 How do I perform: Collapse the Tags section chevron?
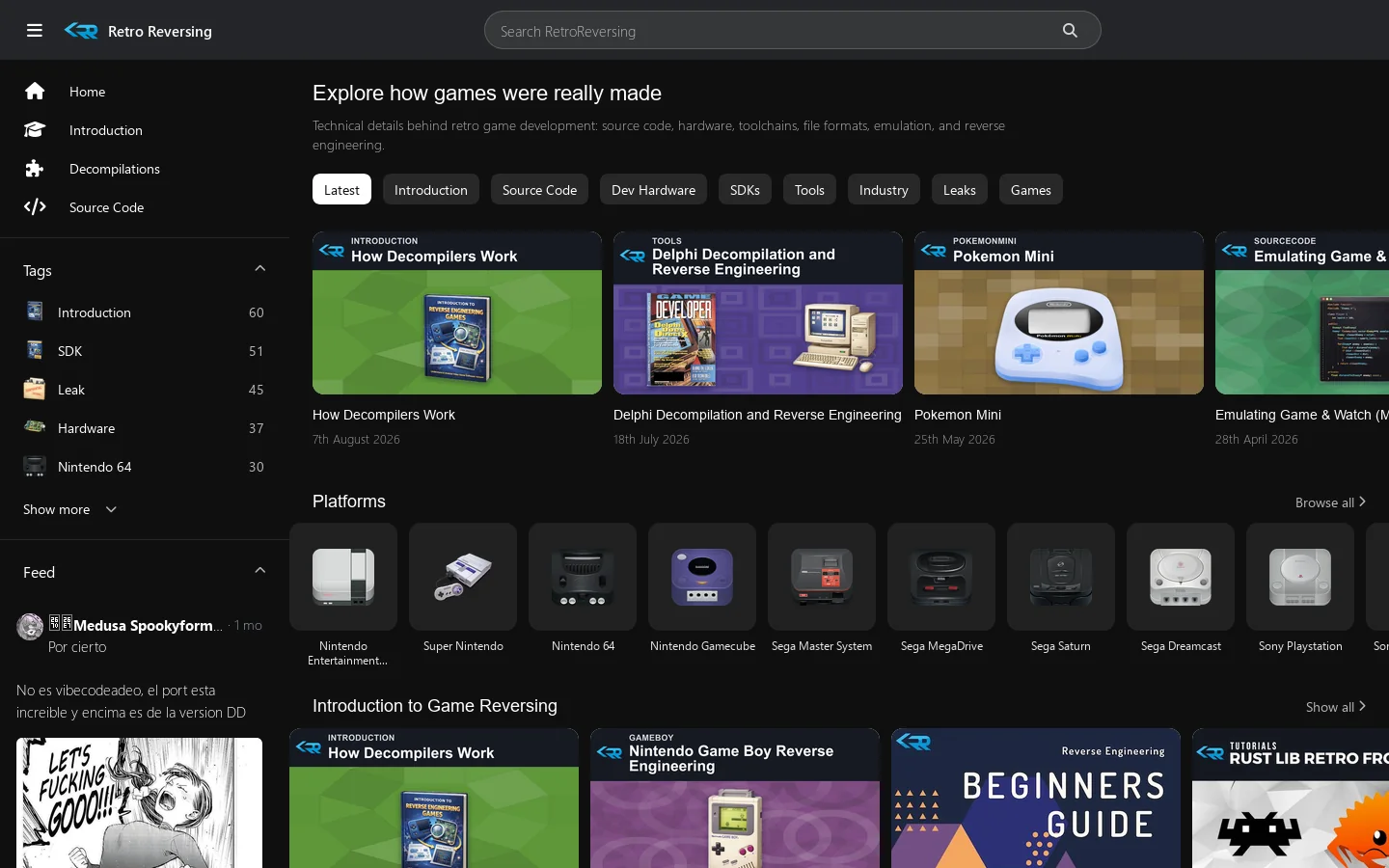(259, 269)
